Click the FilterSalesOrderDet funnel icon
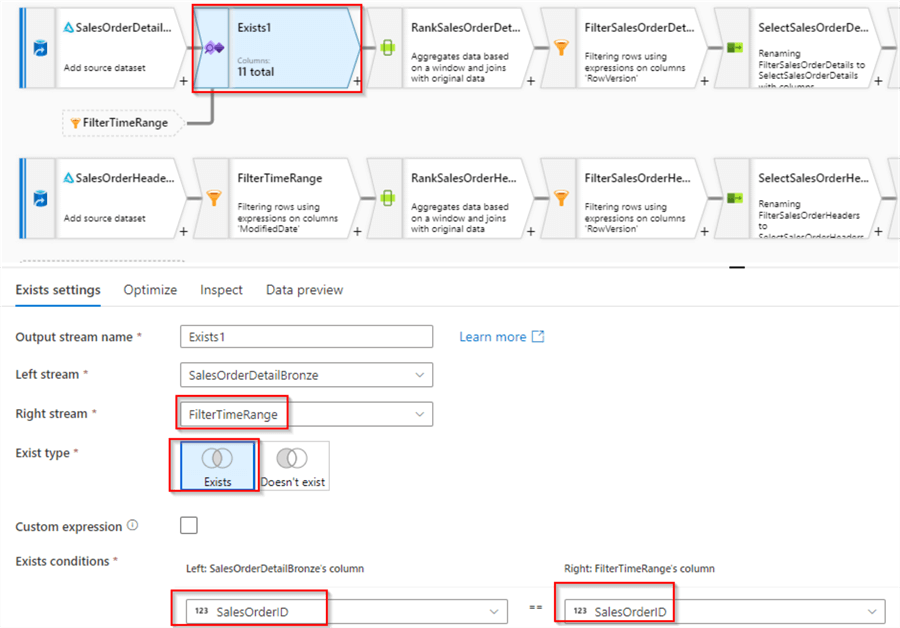The height and width of the screenshot is (628, 900). point(561,47)
